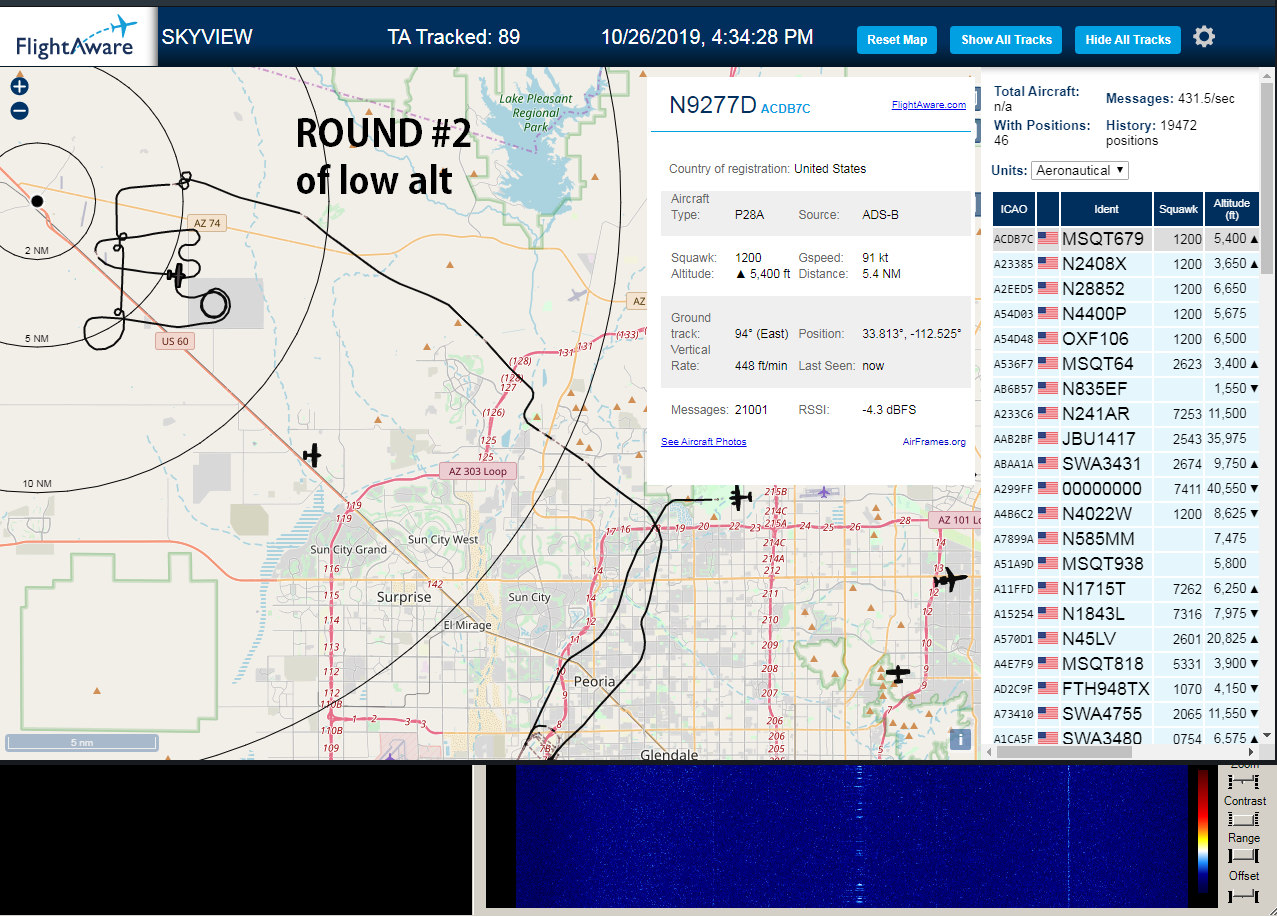Click the Hide All Tracks button

1128,40
